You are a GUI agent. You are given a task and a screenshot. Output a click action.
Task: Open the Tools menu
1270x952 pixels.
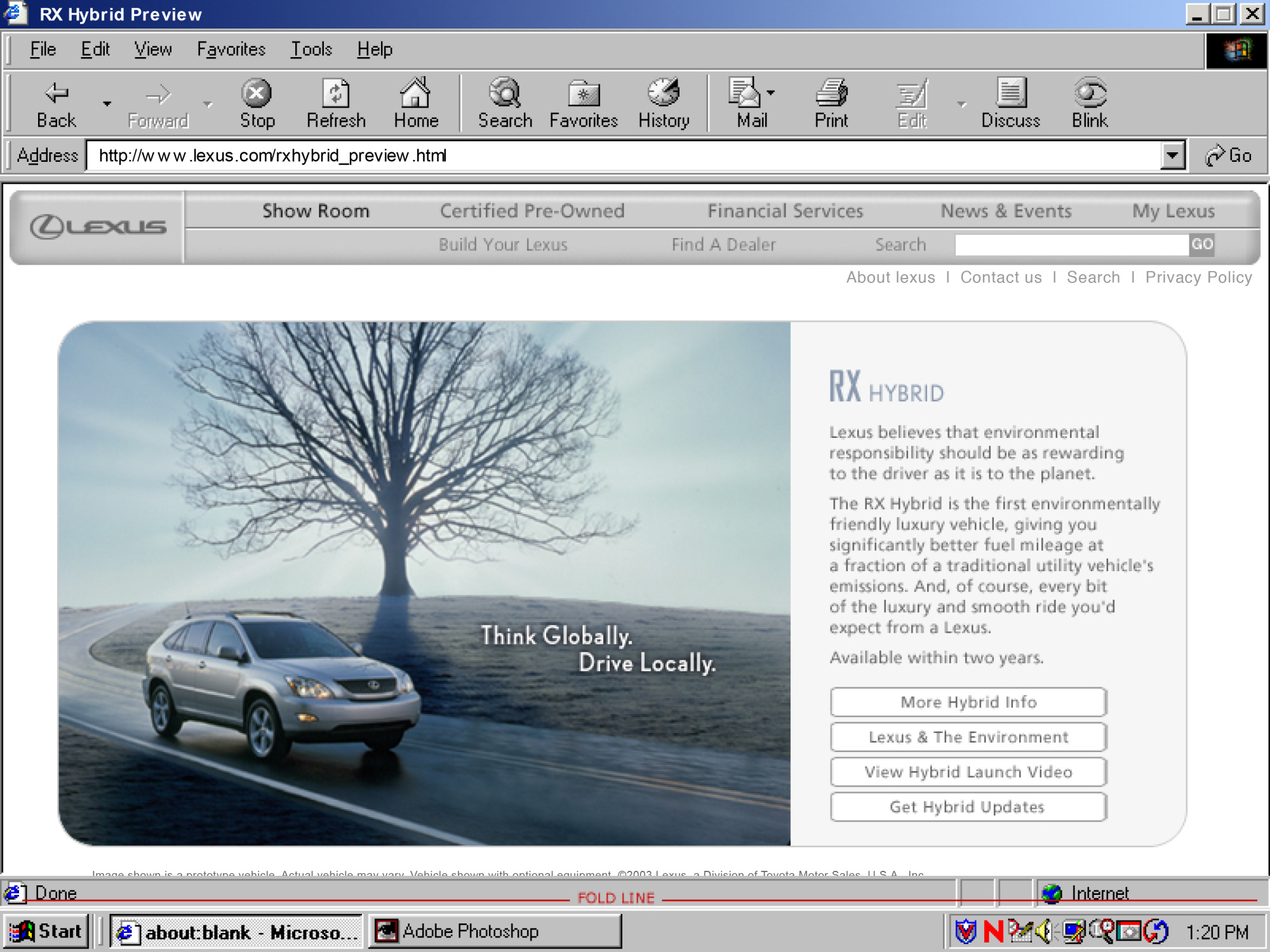[x=311, y=50]
